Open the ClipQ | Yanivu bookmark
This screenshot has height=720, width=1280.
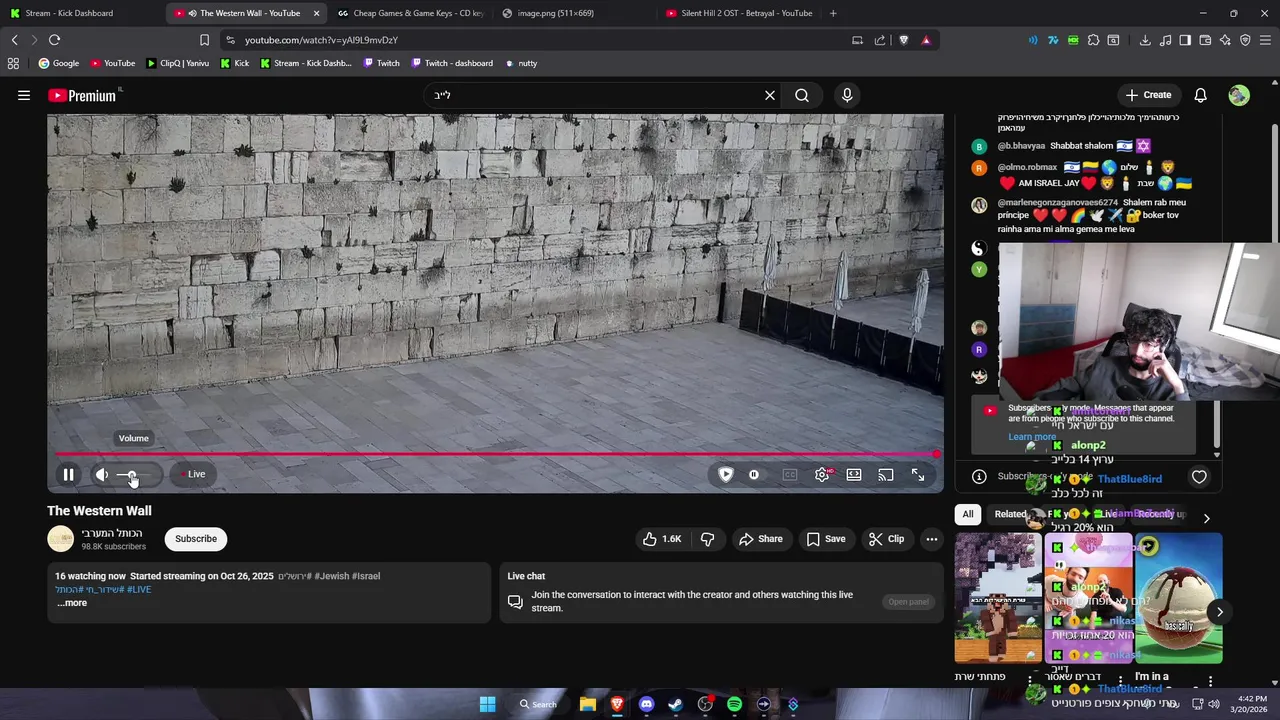point(177,63)
